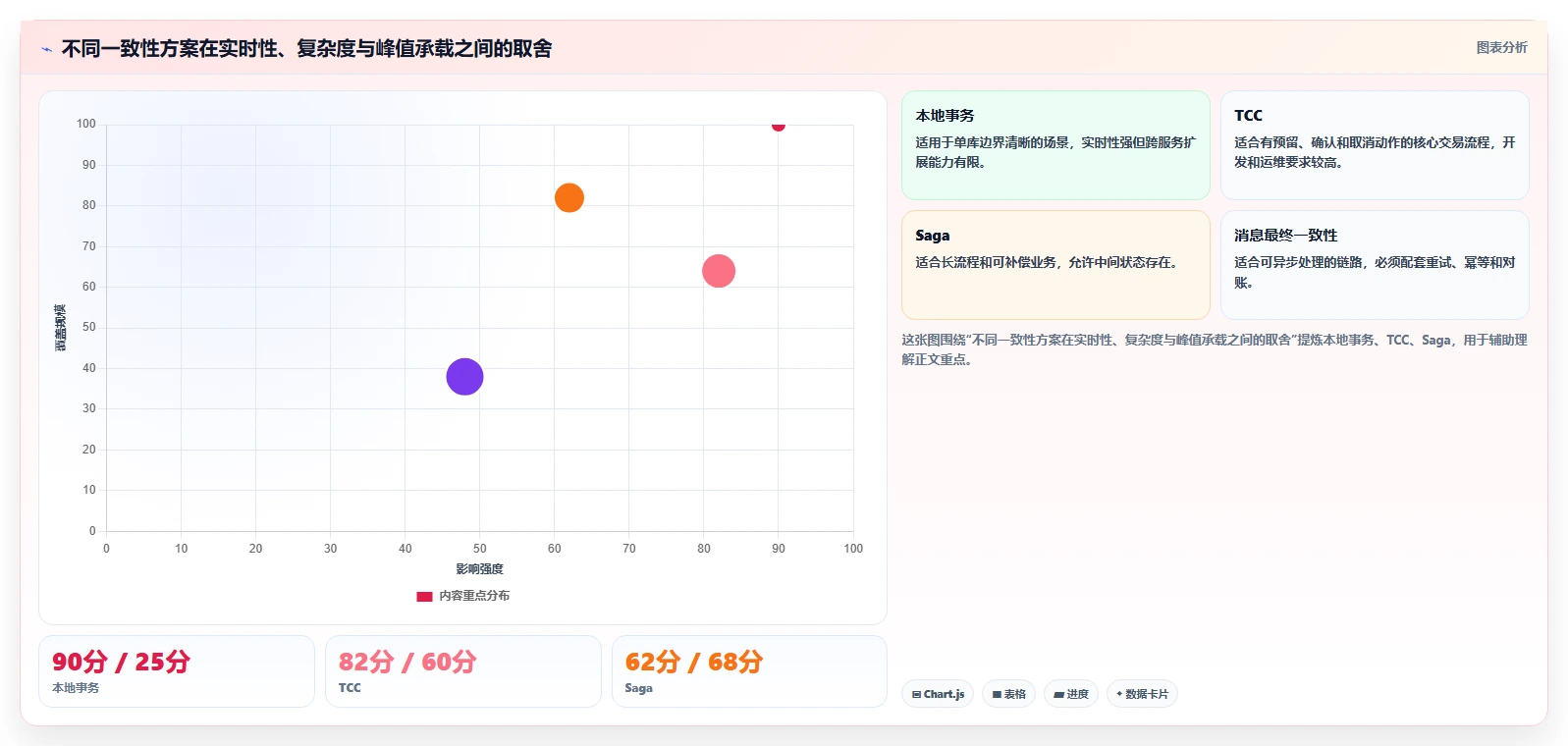Screen dimensions: 1568x746
Task: Click the pink TCC bubble in the chart
Action: (x=719, y=271)
